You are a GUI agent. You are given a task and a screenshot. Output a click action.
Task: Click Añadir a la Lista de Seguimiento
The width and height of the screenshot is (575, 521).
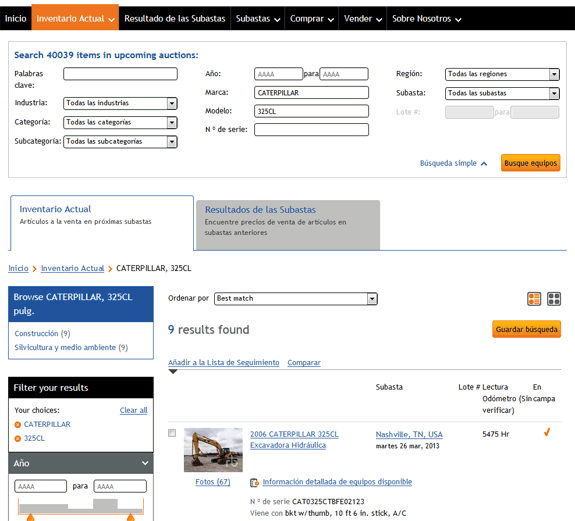[x=224, y=362]
